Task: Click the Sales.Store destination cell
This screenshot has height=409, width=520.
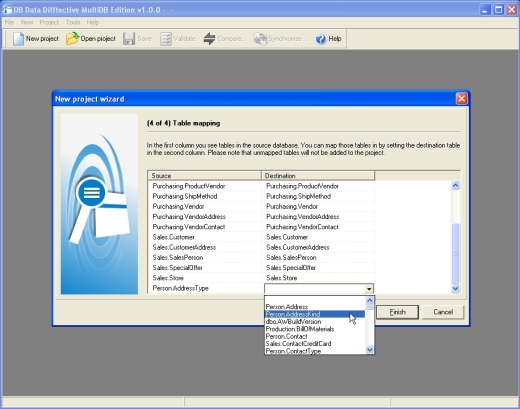Action: [318, 278]
